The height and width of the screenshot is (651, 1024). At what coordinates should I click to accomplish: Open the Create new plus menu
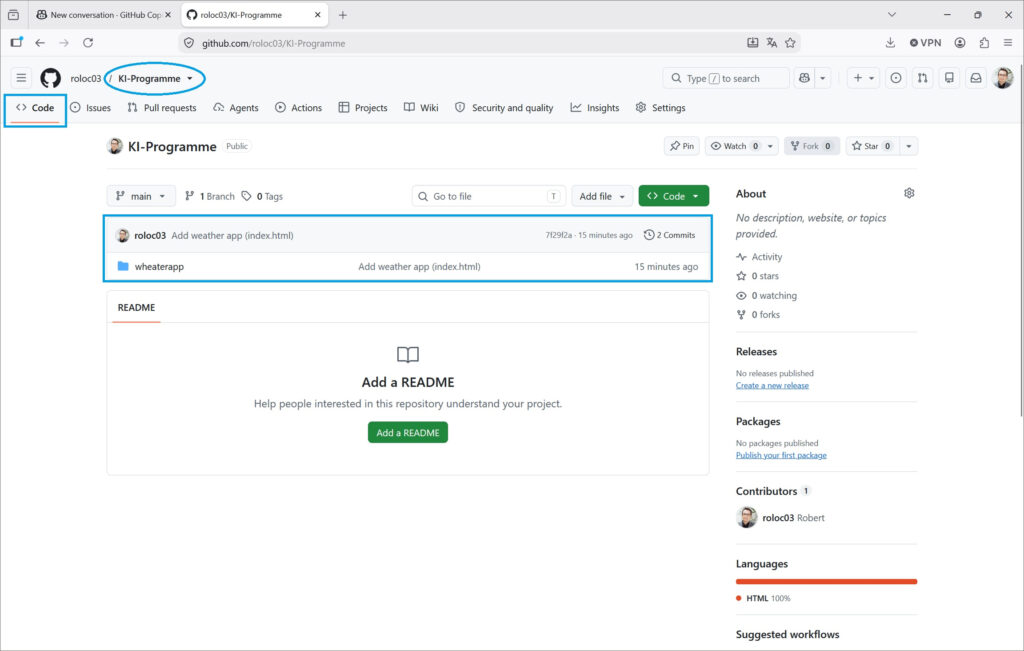(x=863, y=78)
